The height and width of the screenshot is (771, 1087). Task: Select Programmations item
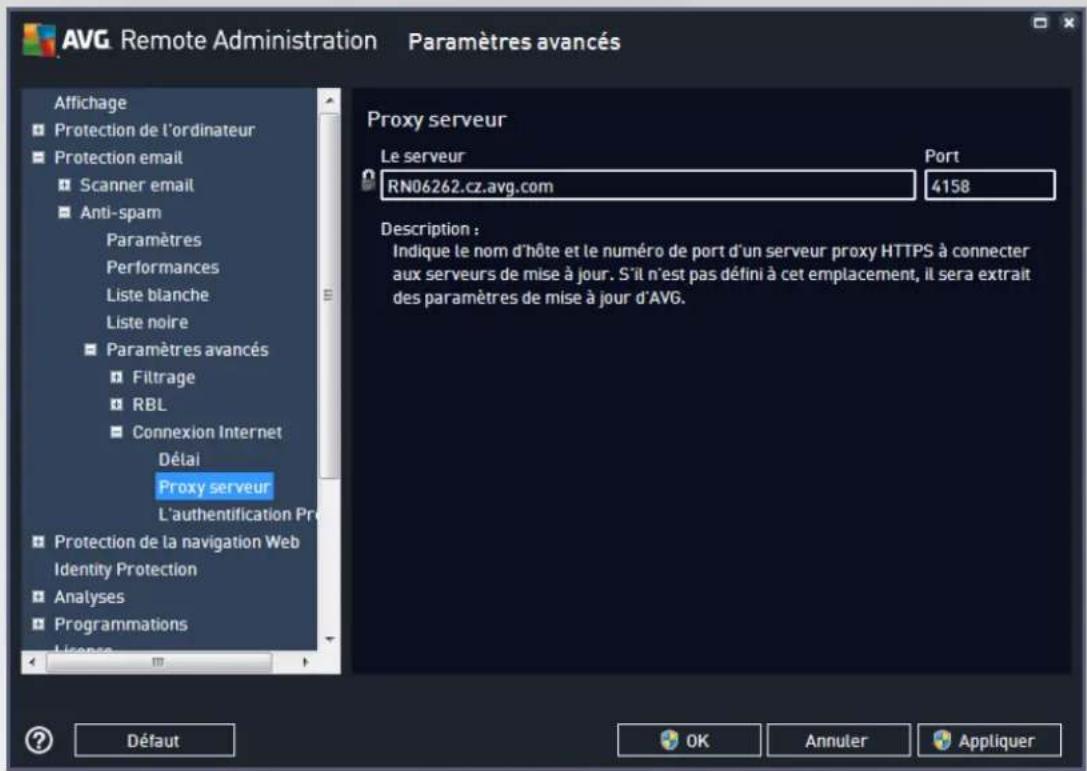[x=121, y=624]
